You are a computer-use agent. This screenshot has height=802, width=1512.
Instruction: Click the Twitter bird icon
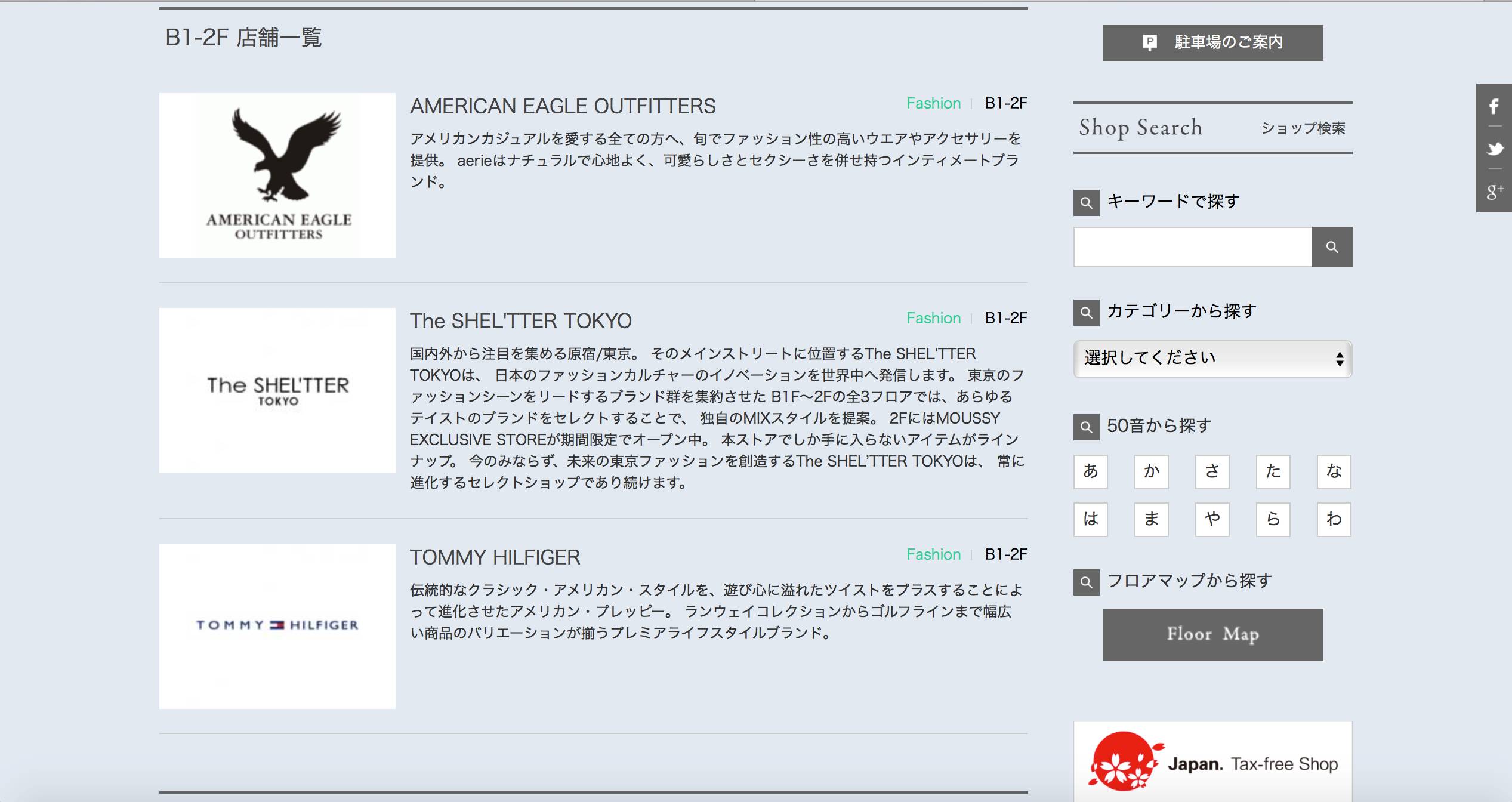coord(1494,149)
